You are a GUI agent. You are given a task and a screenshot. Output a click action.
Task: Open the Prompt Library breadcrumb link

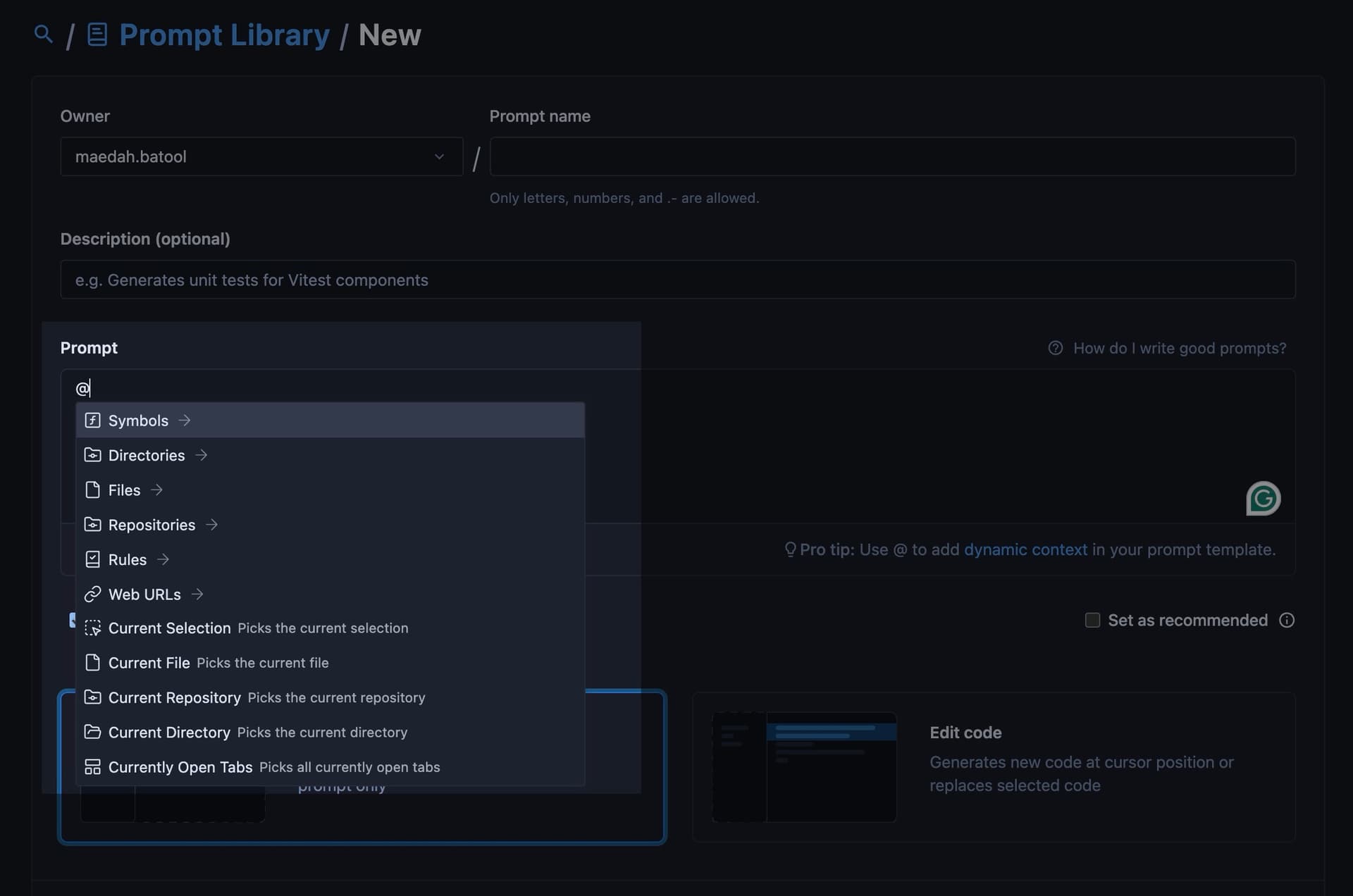point(224,35)
